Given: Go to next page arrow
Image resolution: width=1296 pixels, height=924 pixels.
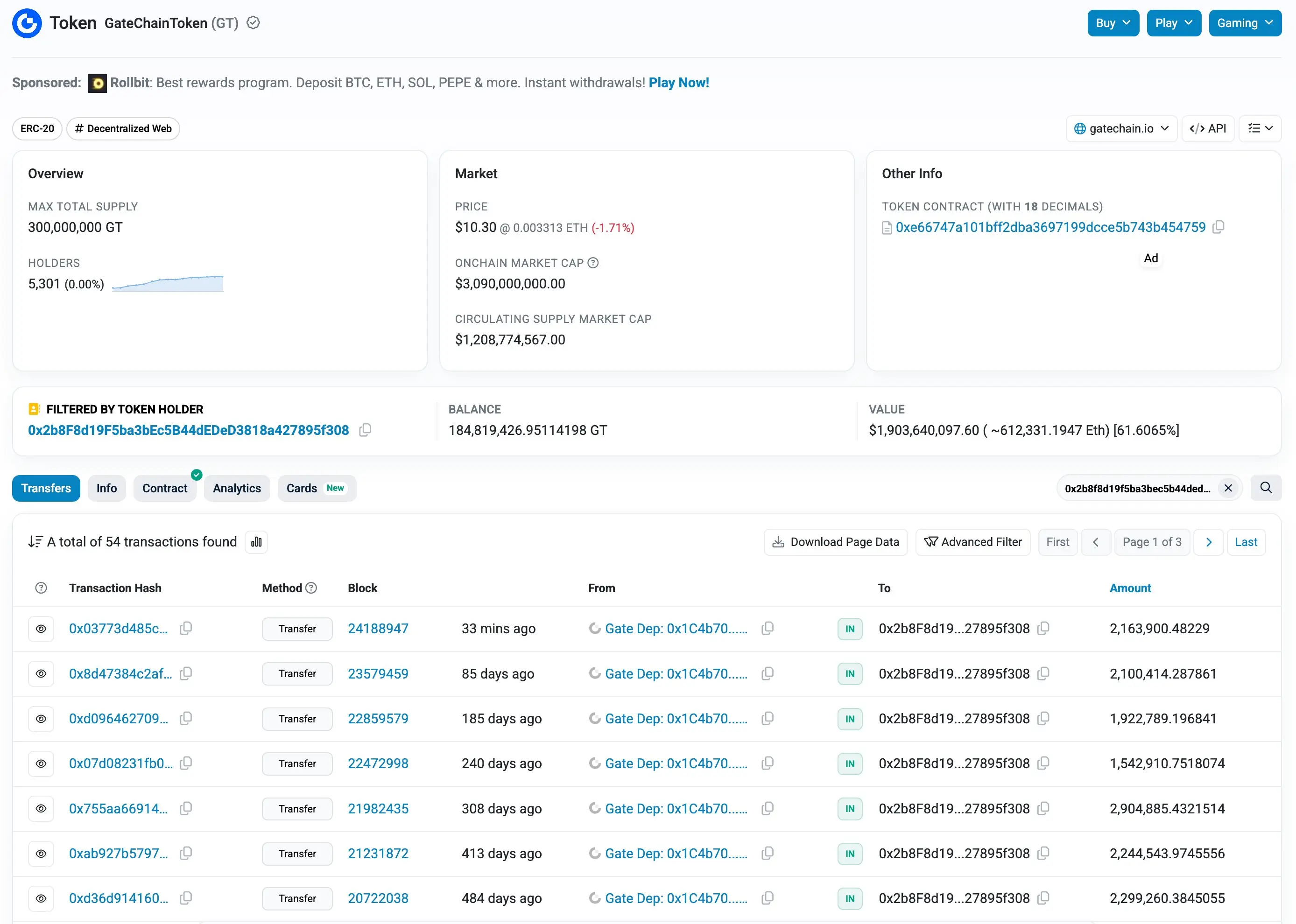Looking at the screenshot, I should tap(1208, 542).
